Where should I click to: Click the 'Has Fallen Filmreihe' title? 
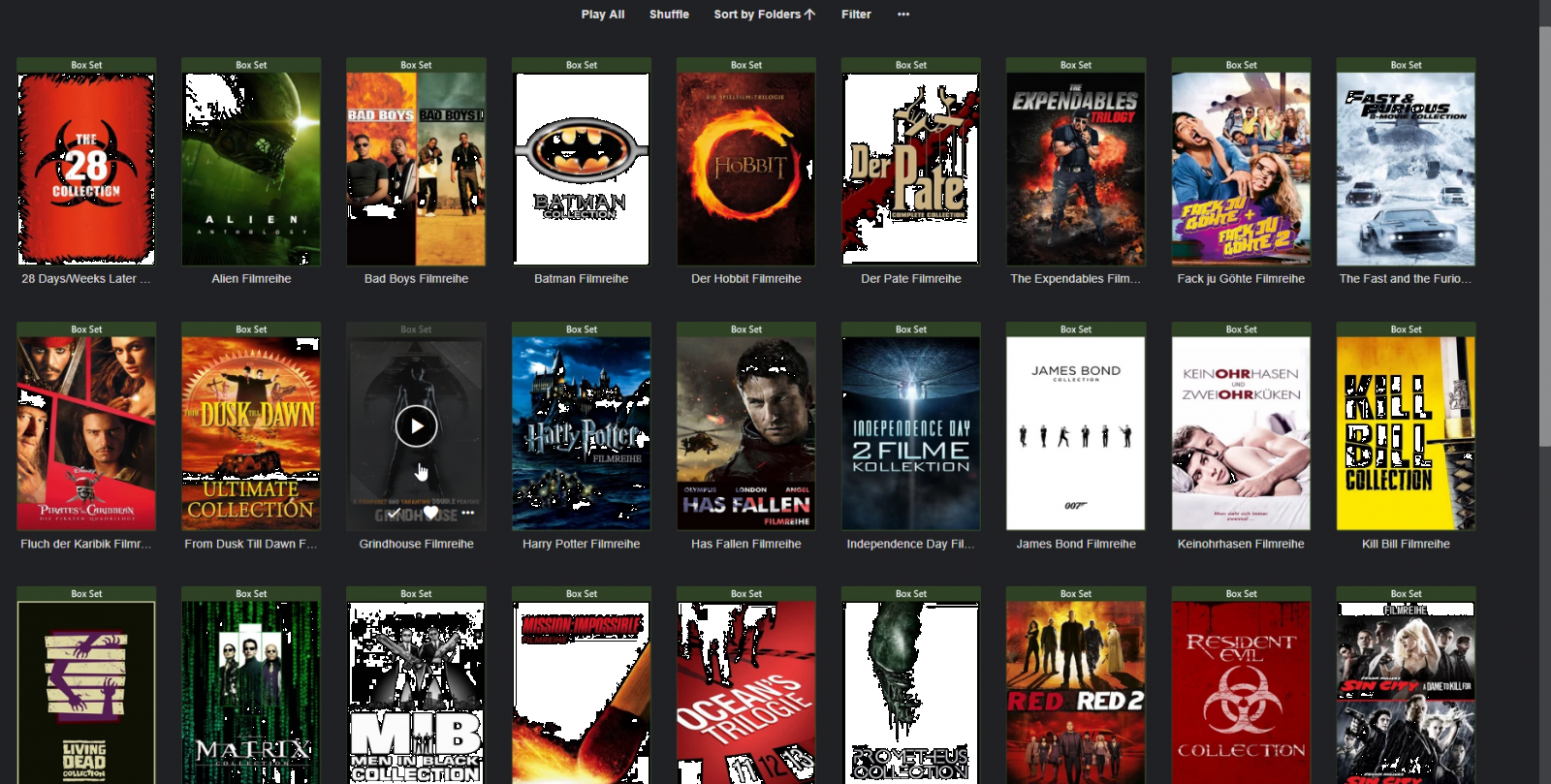tap(746, 545)
